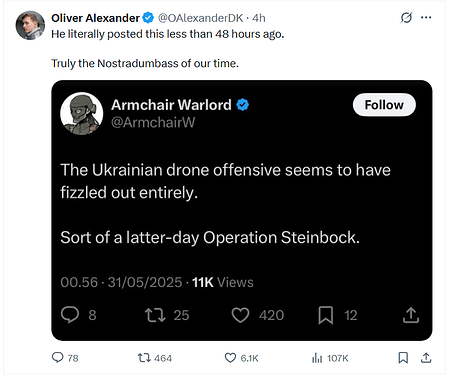
Task: Click the 4h timestamp on the post
Action: pyautogui.click(x=259, y=18)
